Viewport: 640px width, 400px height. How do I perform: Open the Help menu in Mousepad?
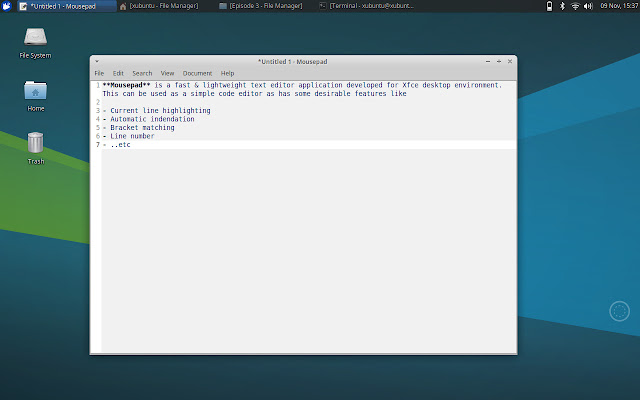tap(227, 73)
